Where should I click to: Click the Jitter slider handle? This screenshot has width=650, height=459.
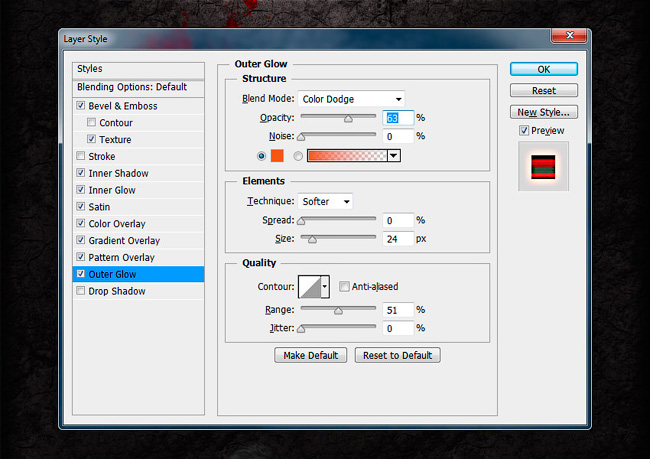(301, 329)
